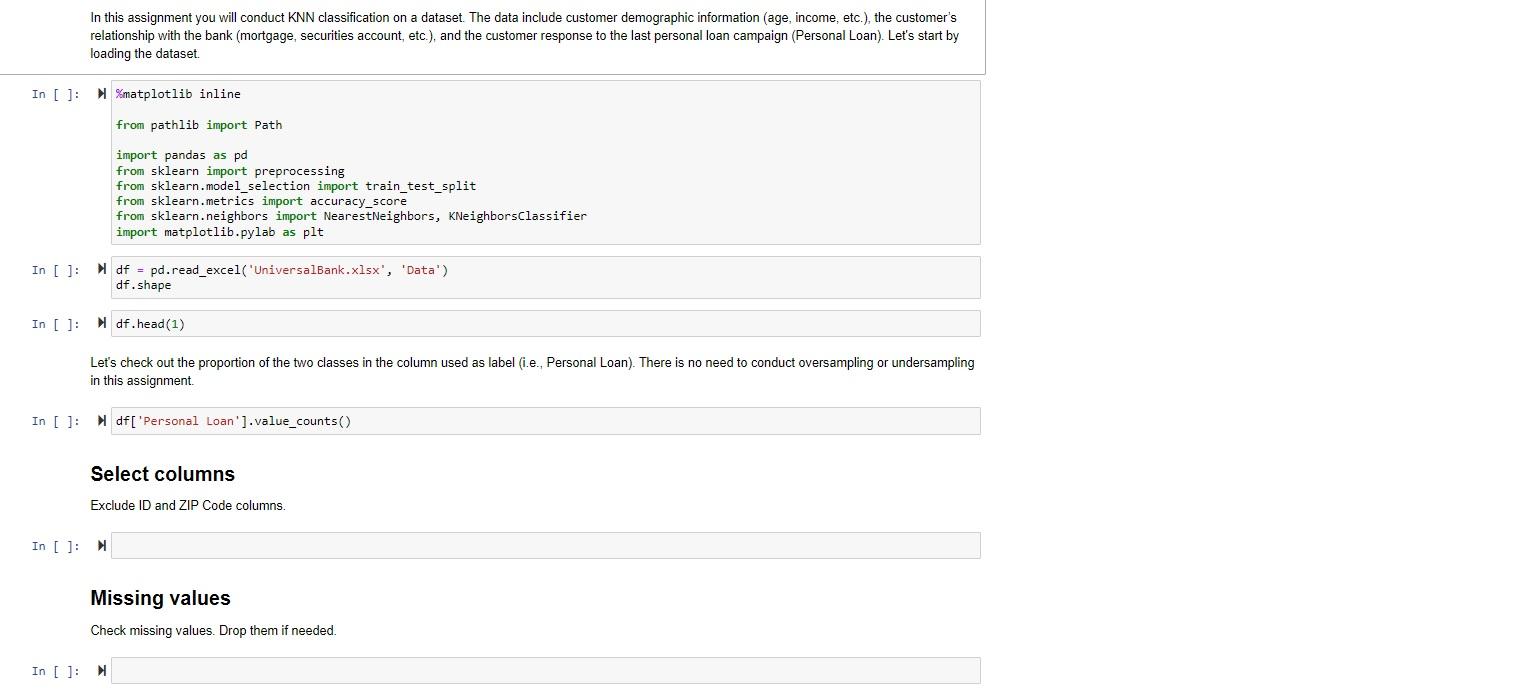Select the 'Select columns' heading
Screen dimensions: 1525x698
click(163, 474)
